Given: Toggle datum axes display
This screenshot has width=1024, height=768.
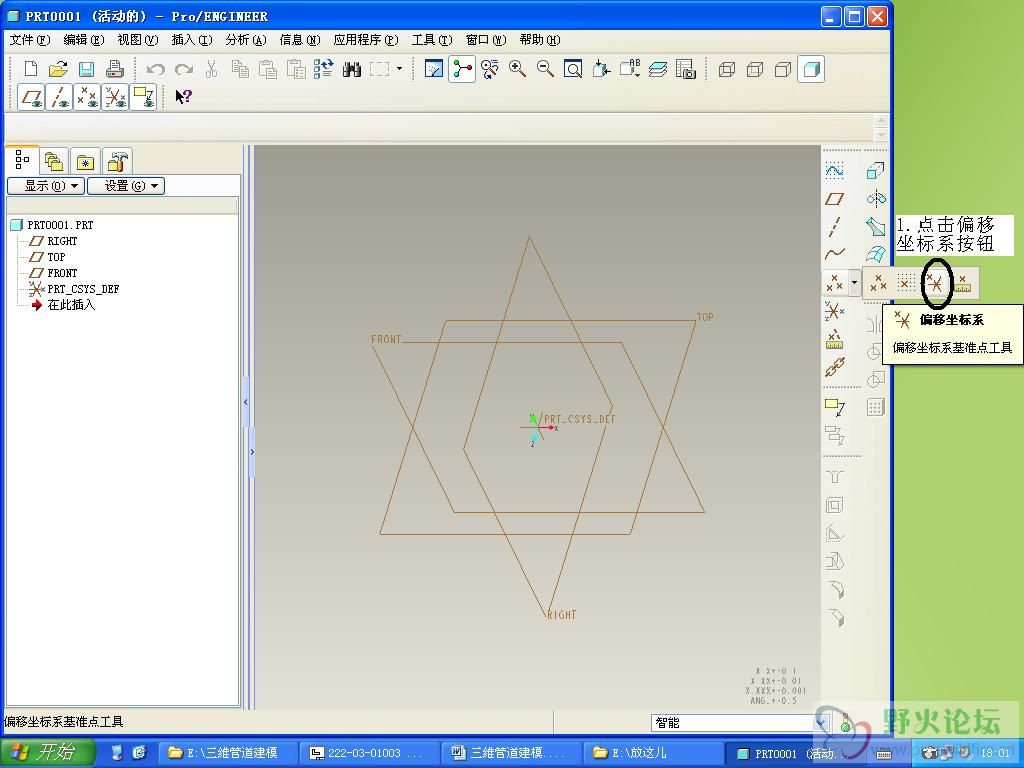Looking at the screenshot, I should (59, 97).
